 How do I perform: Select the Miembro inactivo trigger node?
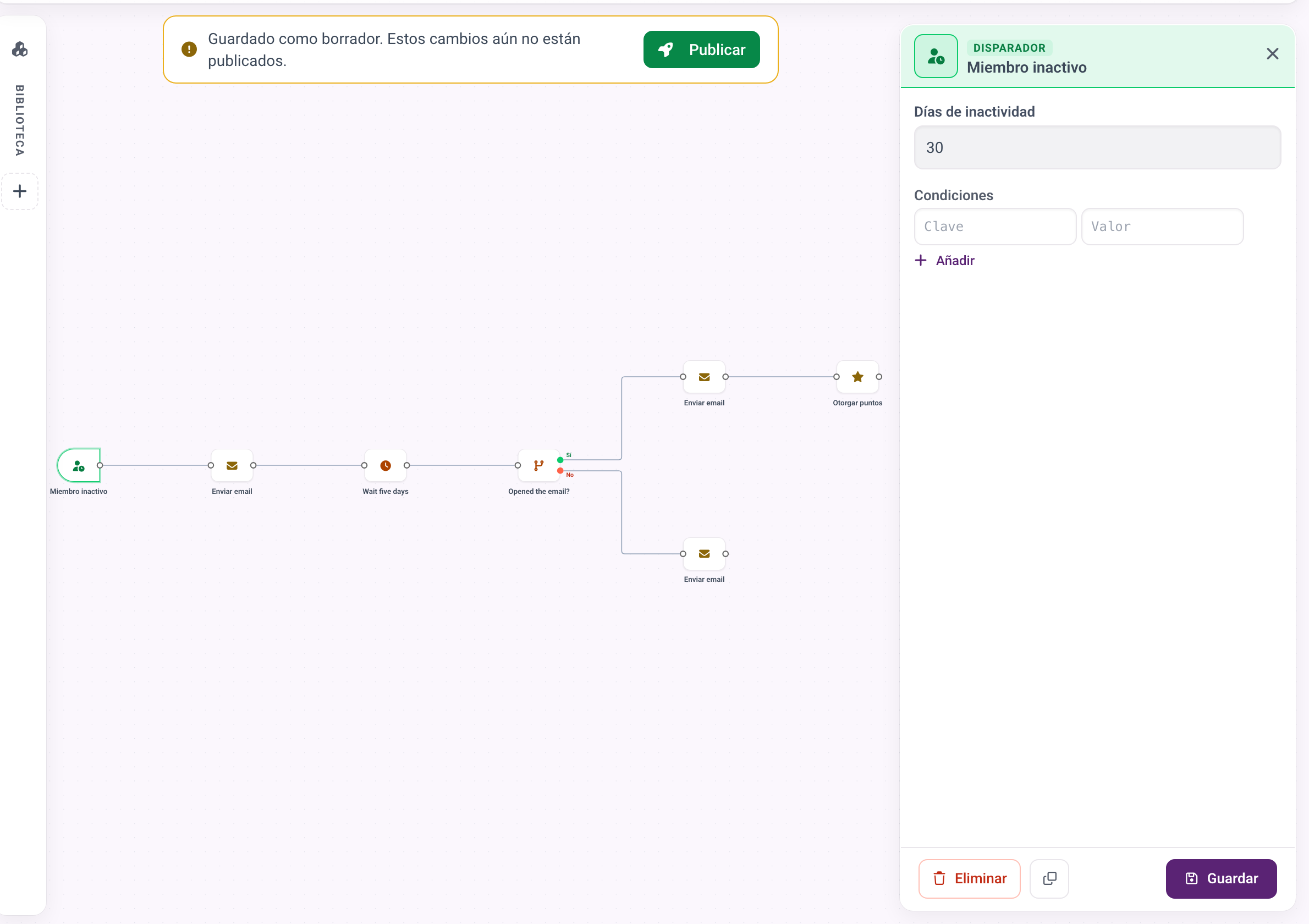click(79, 465)
